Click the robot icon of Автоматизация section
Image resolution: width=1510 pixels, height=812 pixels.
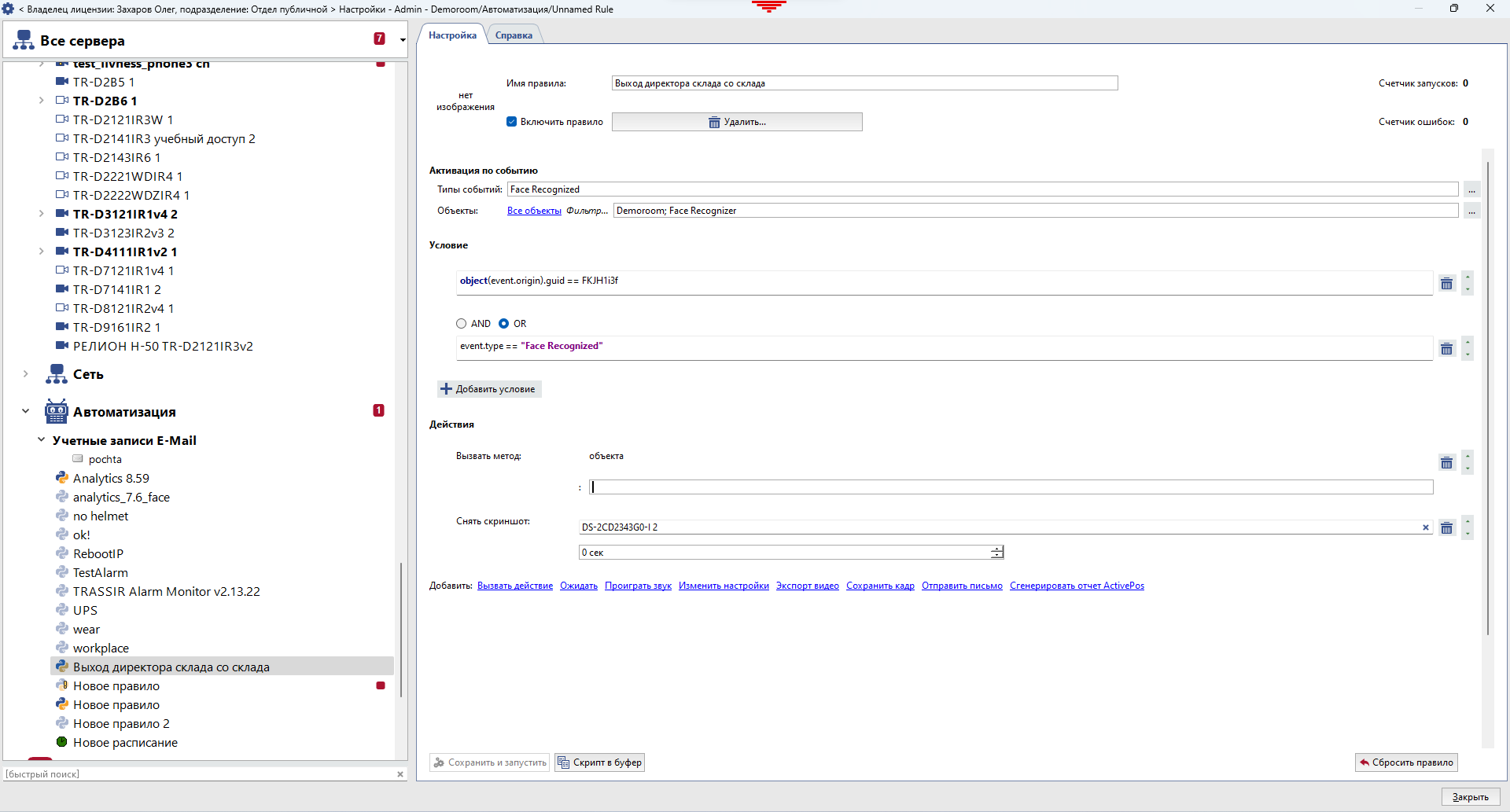pos(56,410)
